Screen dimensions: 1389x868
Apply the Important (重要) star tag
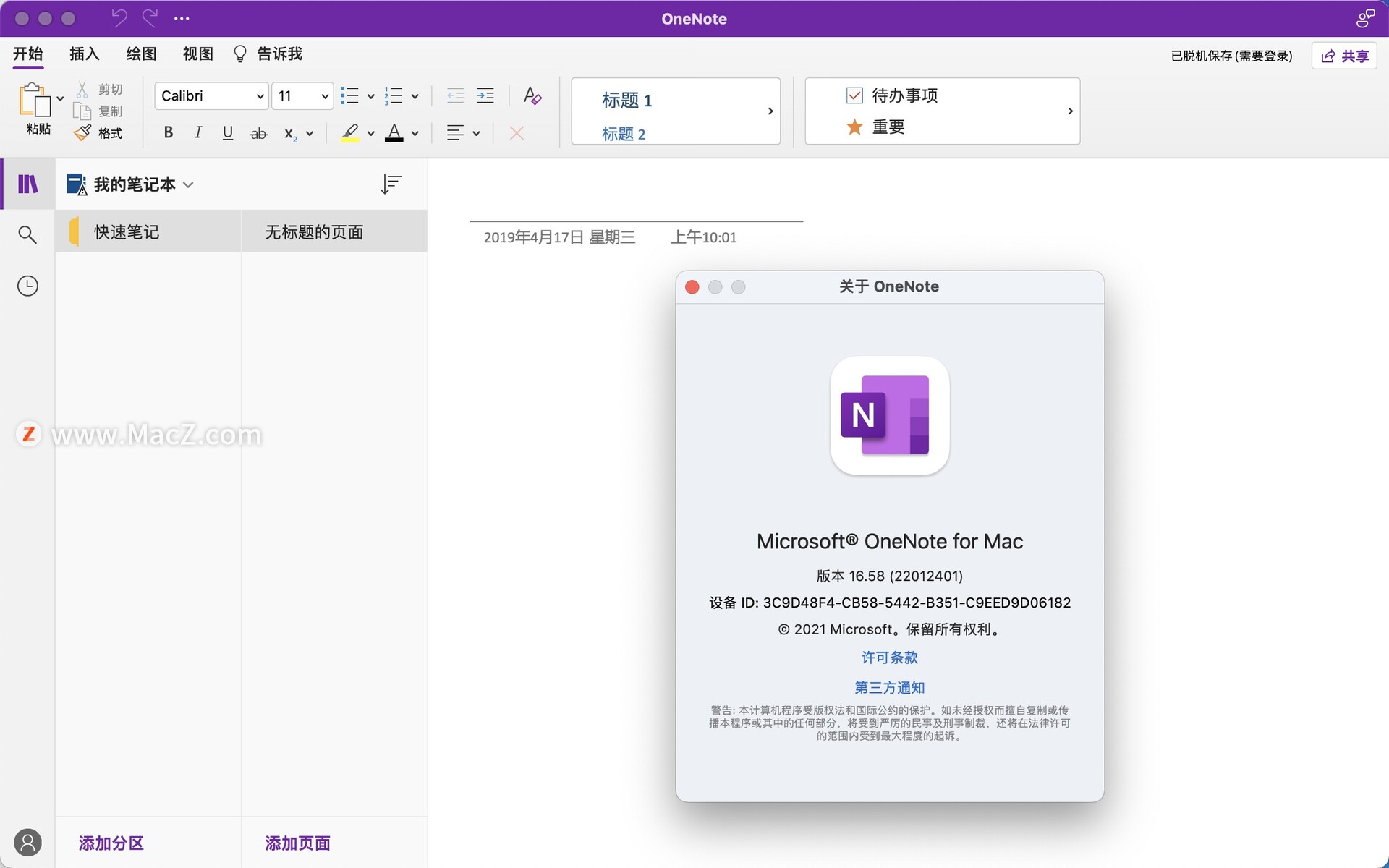854,127
